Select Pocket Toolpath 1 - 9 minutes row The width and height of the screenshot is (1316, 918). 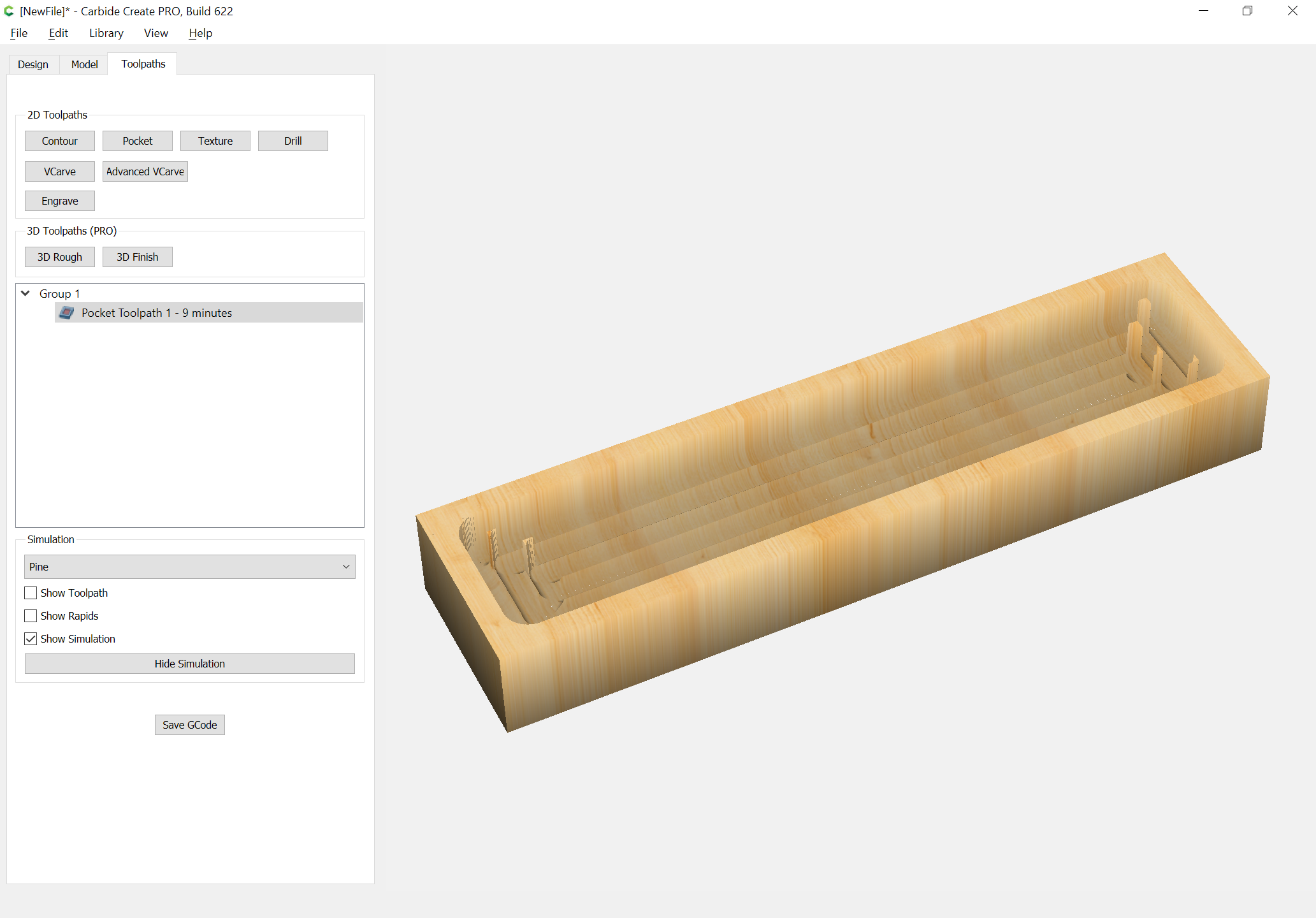(x=209, y=312)
